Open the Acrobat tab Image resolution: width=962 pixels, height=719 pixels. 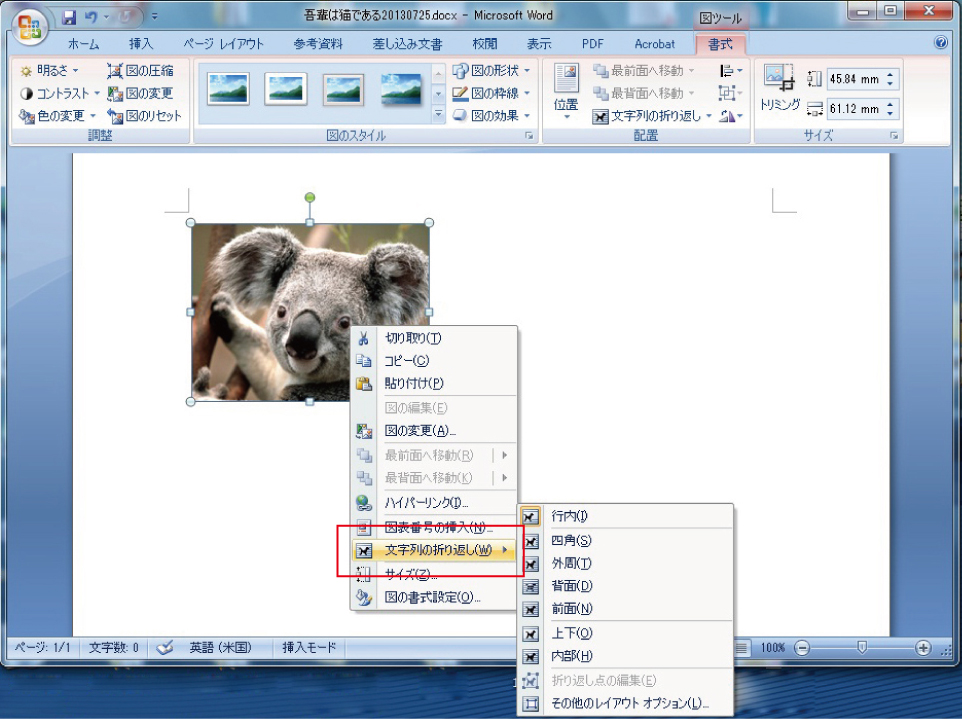point(654,44)
